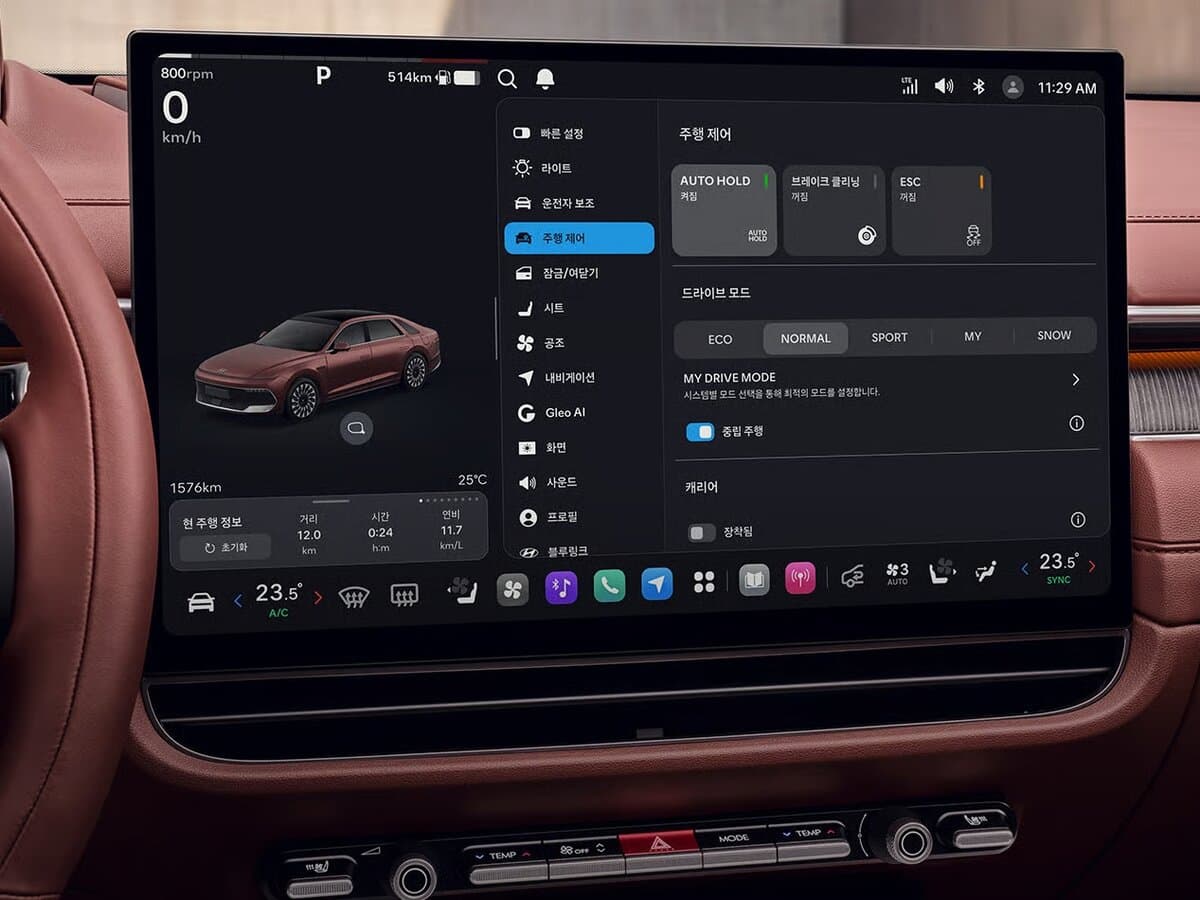
Task: Reset trip info with 초기화 button
Action: [225, 548]
